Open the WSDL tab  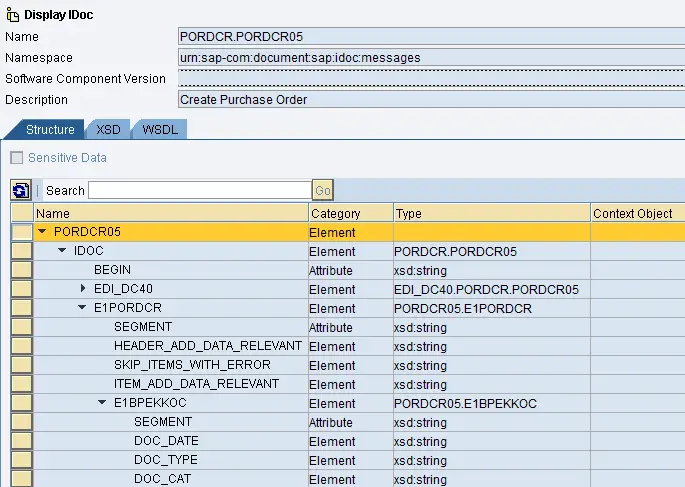[160, 130]
